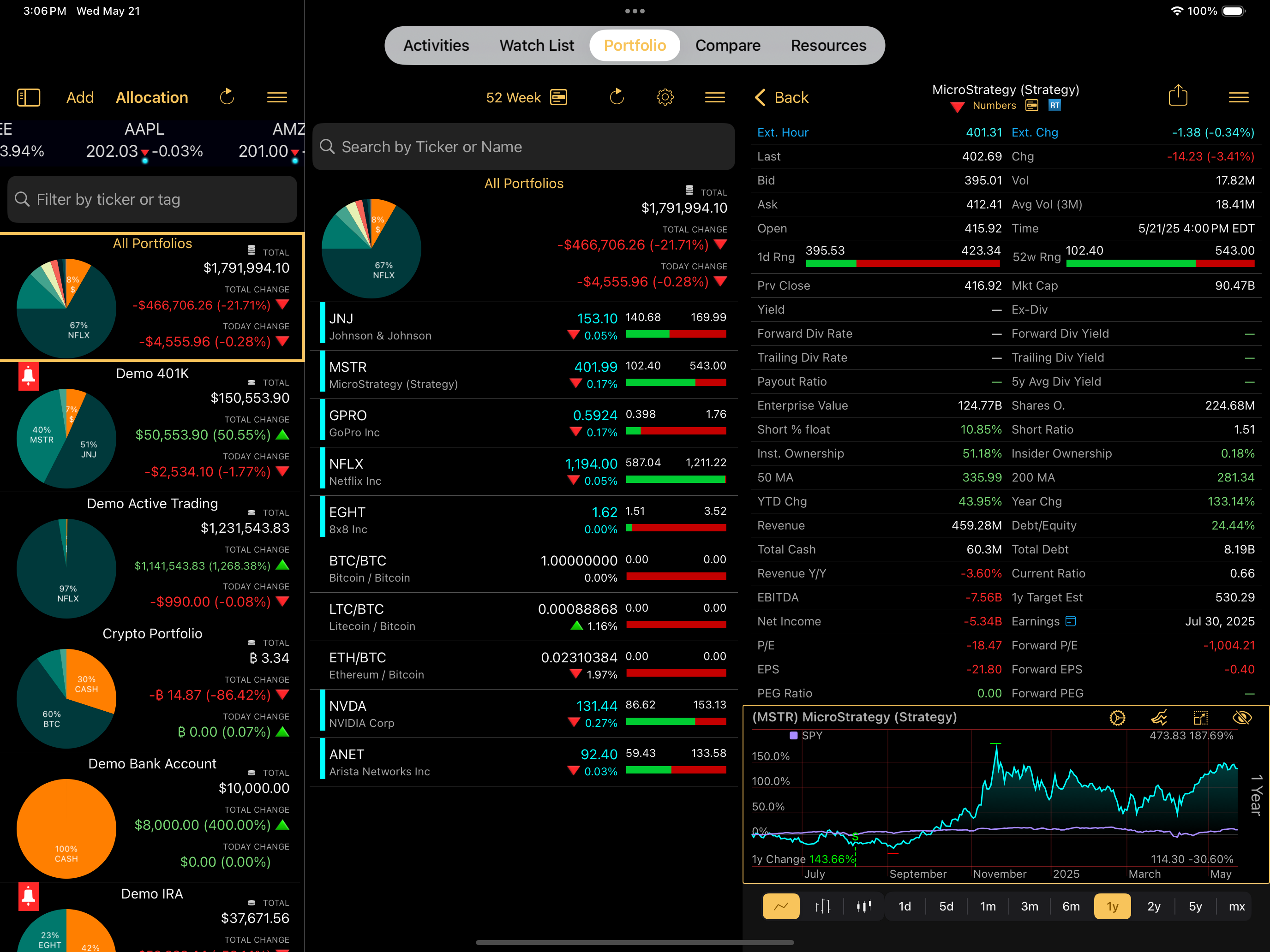The height and width of the screenshot is (952, 1270).
Task: Open the chart drawing tools icon
Action: 1159,718
